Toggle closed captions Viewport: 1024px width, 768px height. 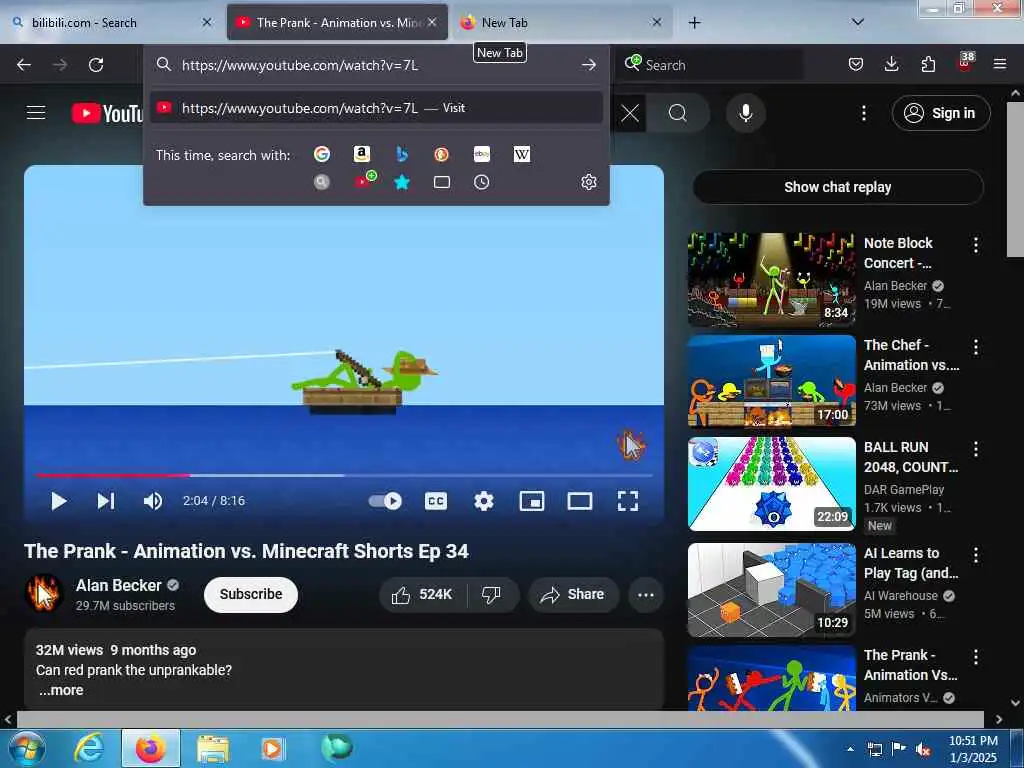point(436,501)
